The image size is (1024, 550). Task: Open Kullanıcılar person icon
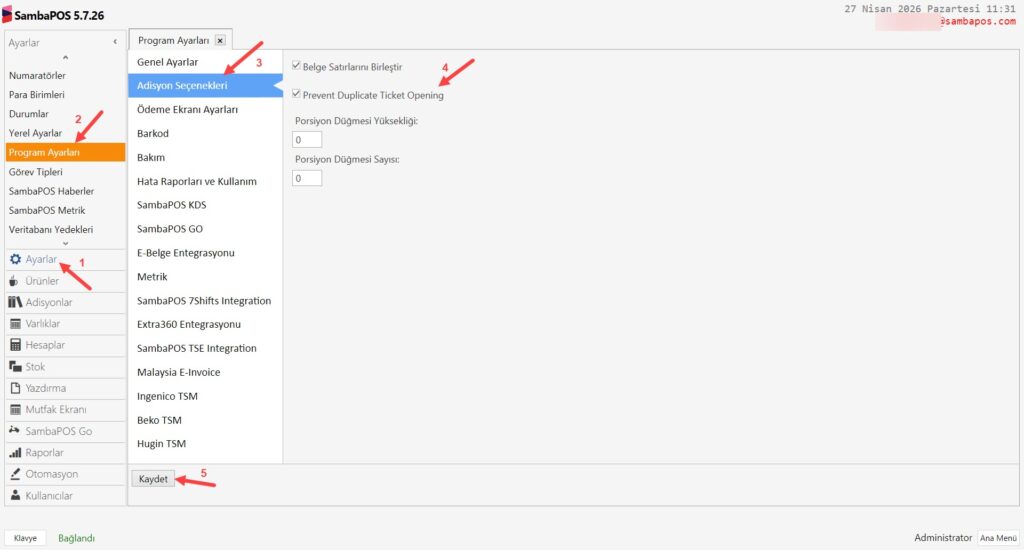pyautogui.click(x=15, y=496)
